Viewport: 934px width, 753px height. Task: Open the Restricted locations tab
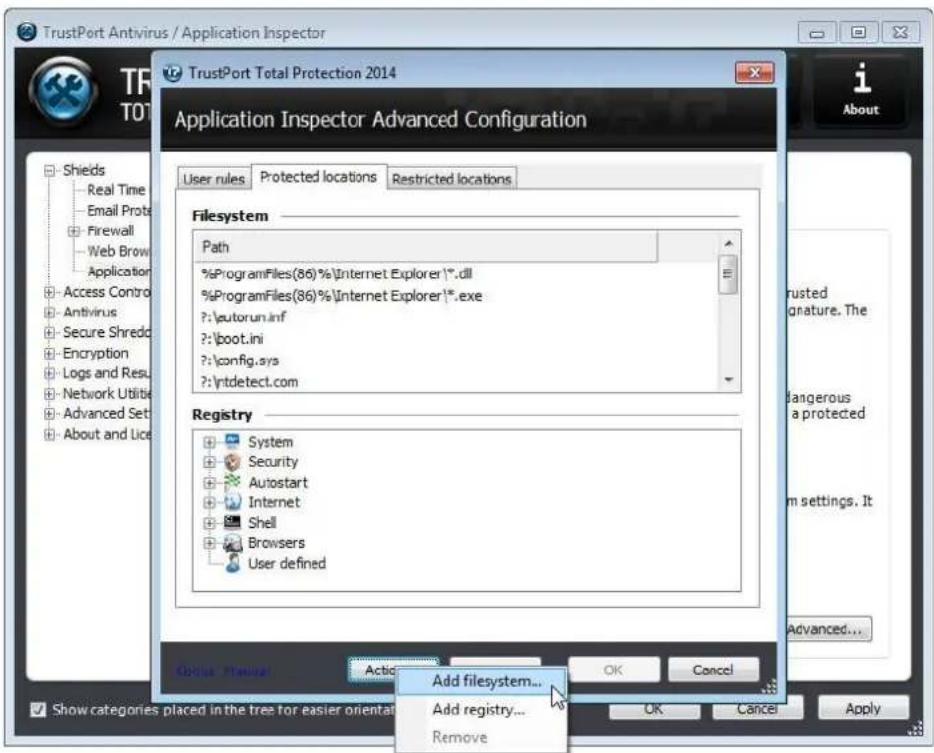(x=452, y=179)
